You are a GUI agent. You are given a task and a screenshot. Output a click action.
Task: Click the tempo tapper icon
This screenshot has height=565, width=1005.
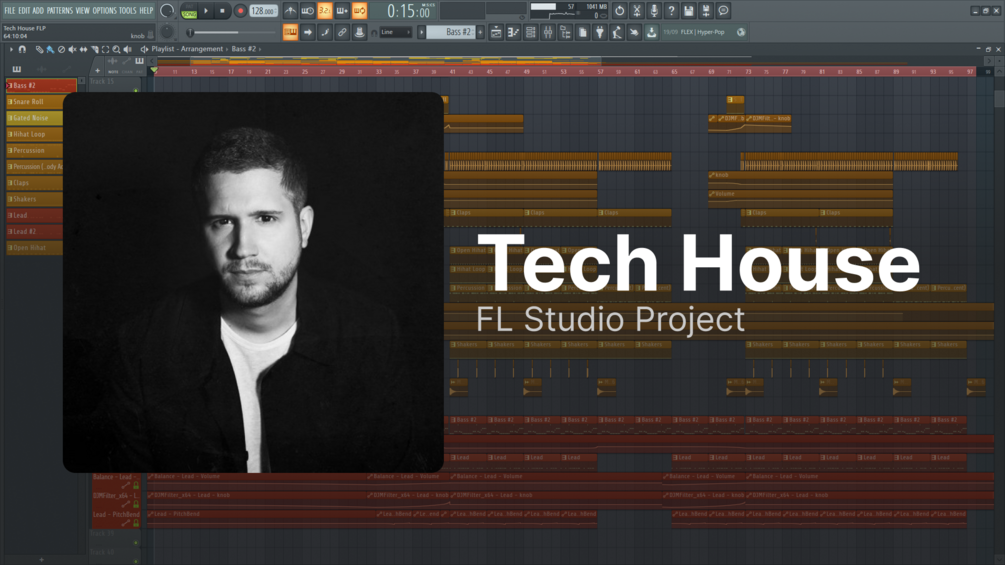tap(617, 32)
